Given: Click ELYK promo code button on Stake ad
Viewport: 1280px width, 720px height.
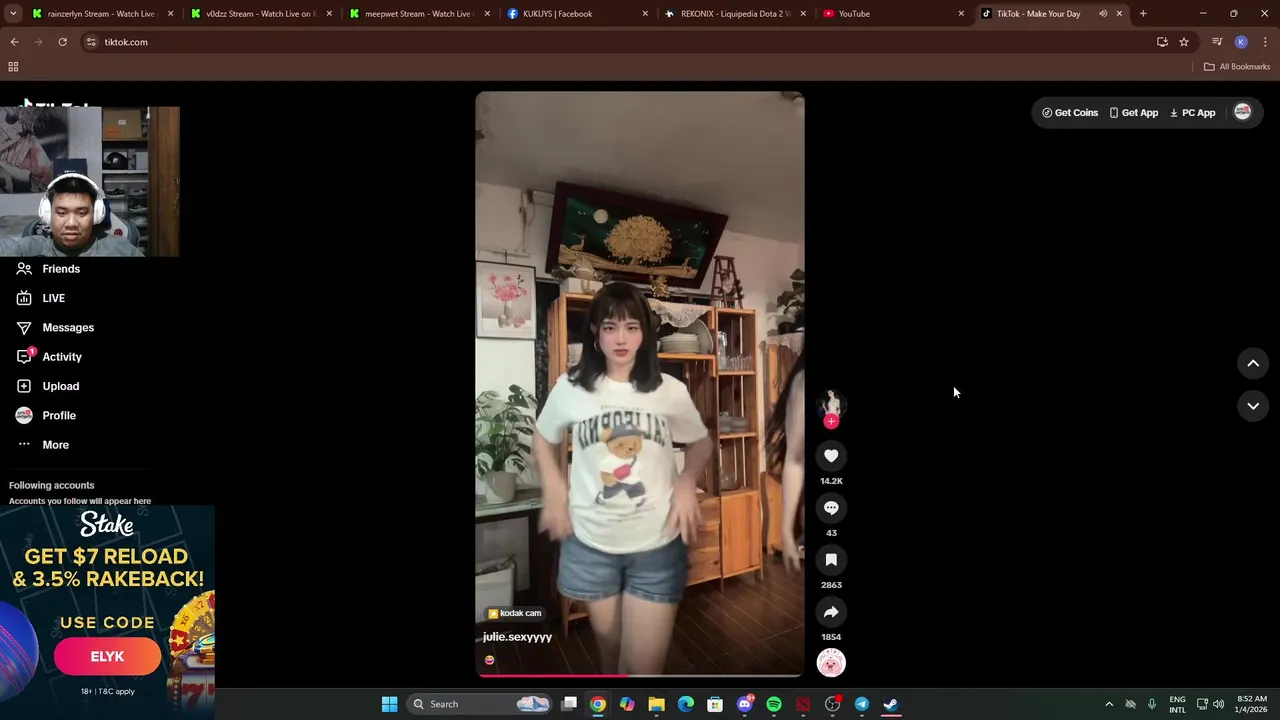Looking at the screenshot, I should [x=107, y=657].
